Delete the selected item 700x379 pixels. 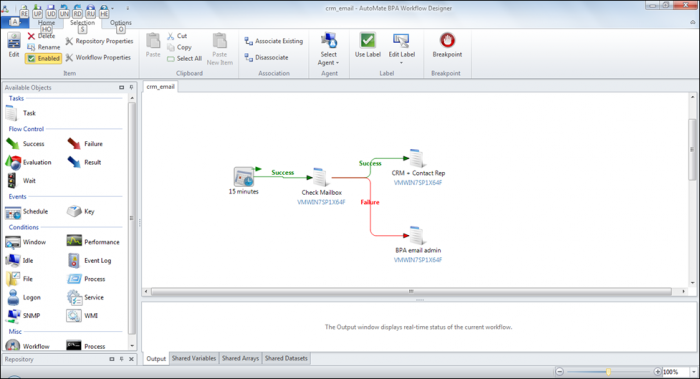41,36
